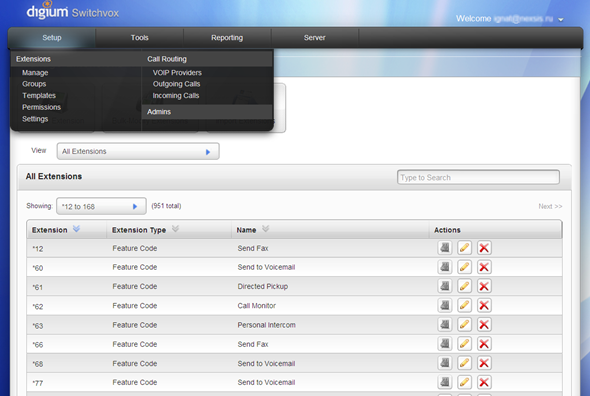Delete extension *66 Send Fax
Image resolution: width=590 pixels, height=396 pixels.
[484, 344]
